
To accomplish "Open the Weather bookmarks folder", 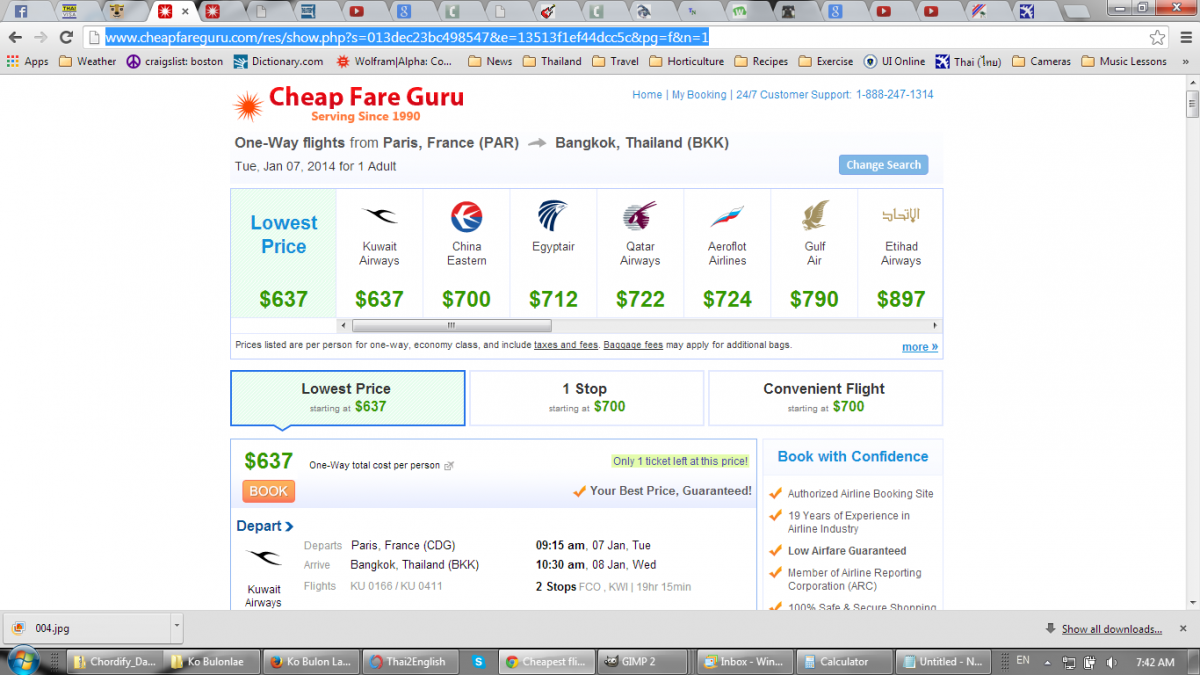I will (x=88, y=61).
